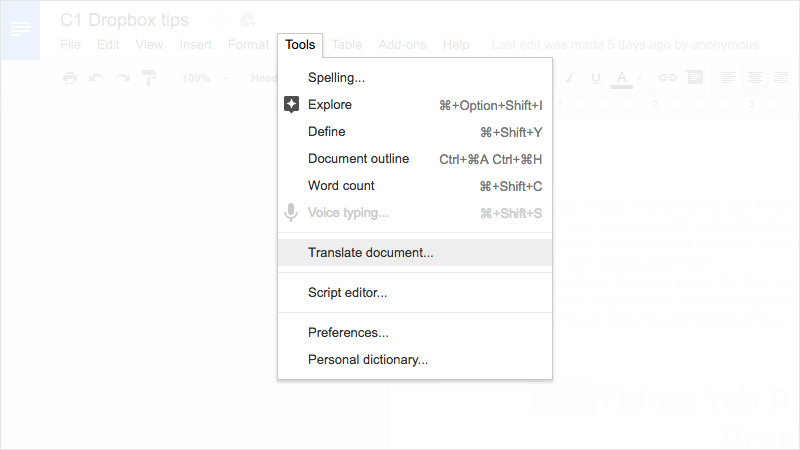Open the Heading style dropdown
Image resolution: width=800 pixels, height=450 pixels.
click(x=263, y=78)
